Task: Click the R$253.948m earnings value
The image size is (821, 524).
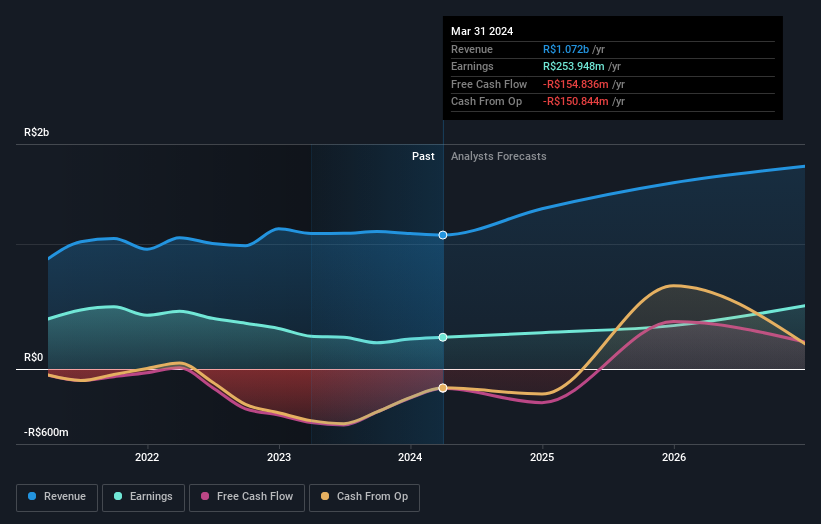Action: (x=574, y=66)
